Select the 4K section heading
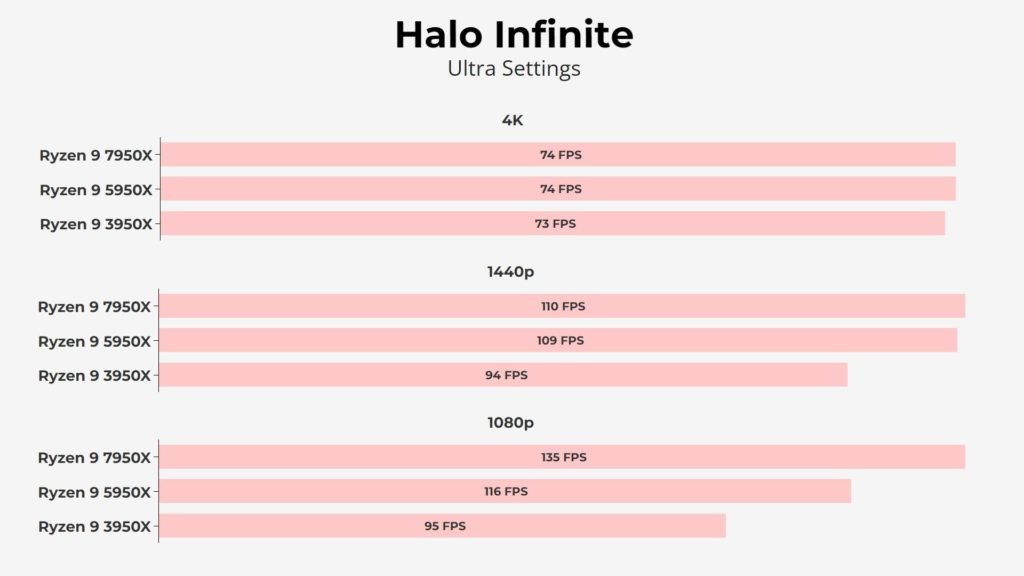 [512, 120]
